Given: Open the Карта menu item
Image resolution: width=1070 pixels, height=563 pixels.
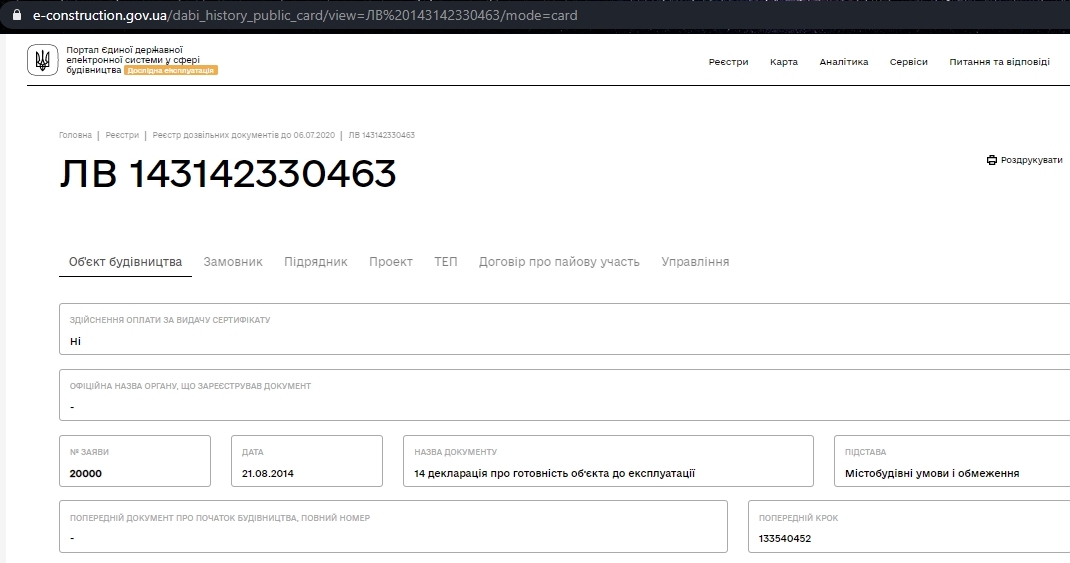Looking at the screenshot, I should pyautogui.click(x=783, y=61).
